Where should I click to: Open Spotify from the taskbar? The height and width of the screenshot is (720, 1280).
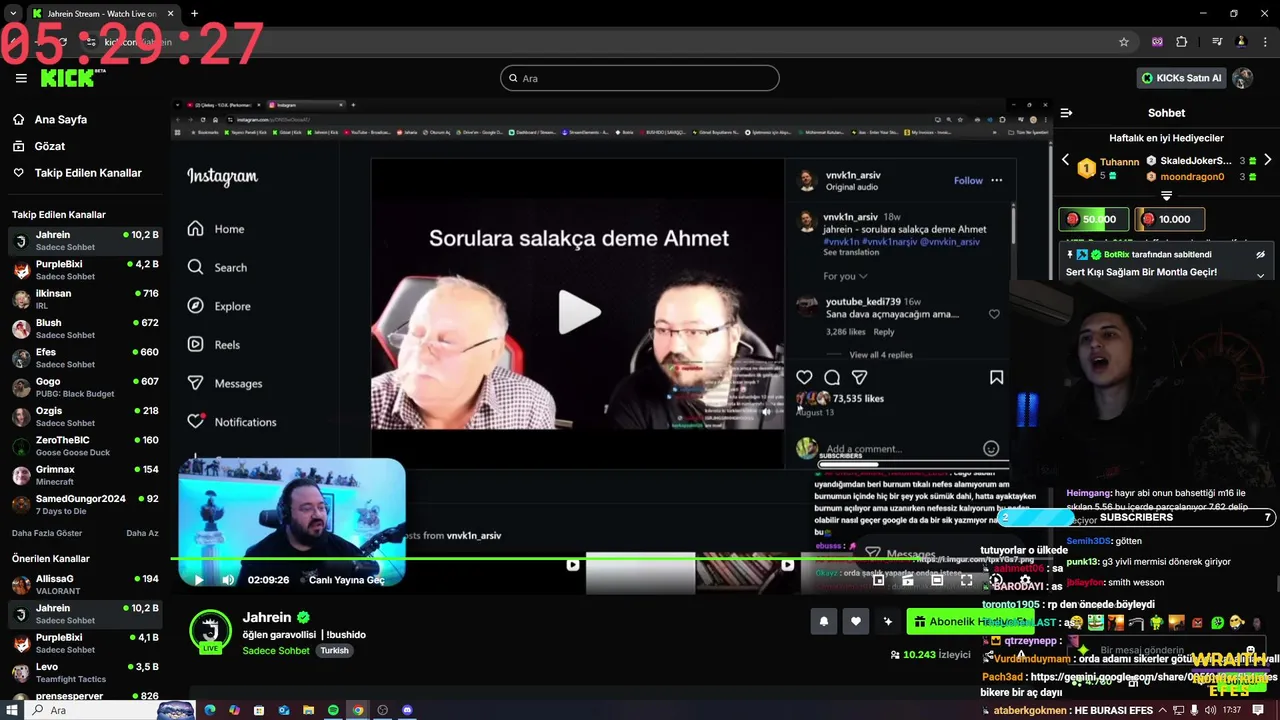pos(333,710)
